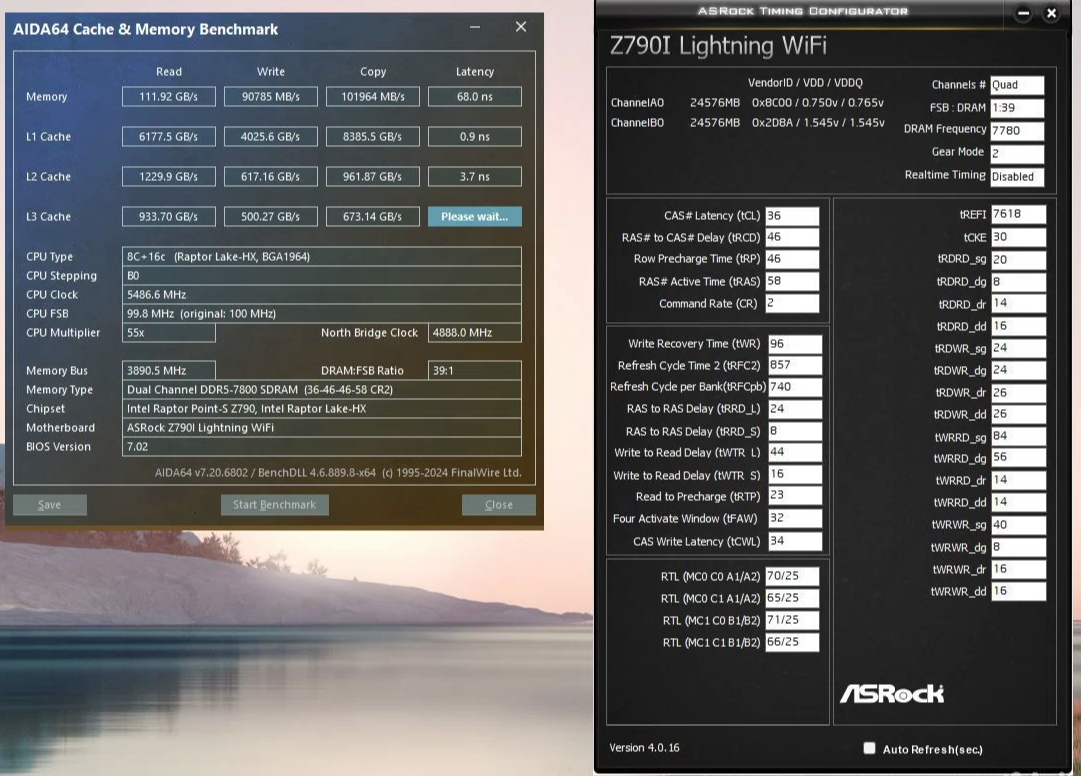Select the FSB : DRAM field 1:39
Viewport: 1081px width, 776px height.
coord(1017,108)
